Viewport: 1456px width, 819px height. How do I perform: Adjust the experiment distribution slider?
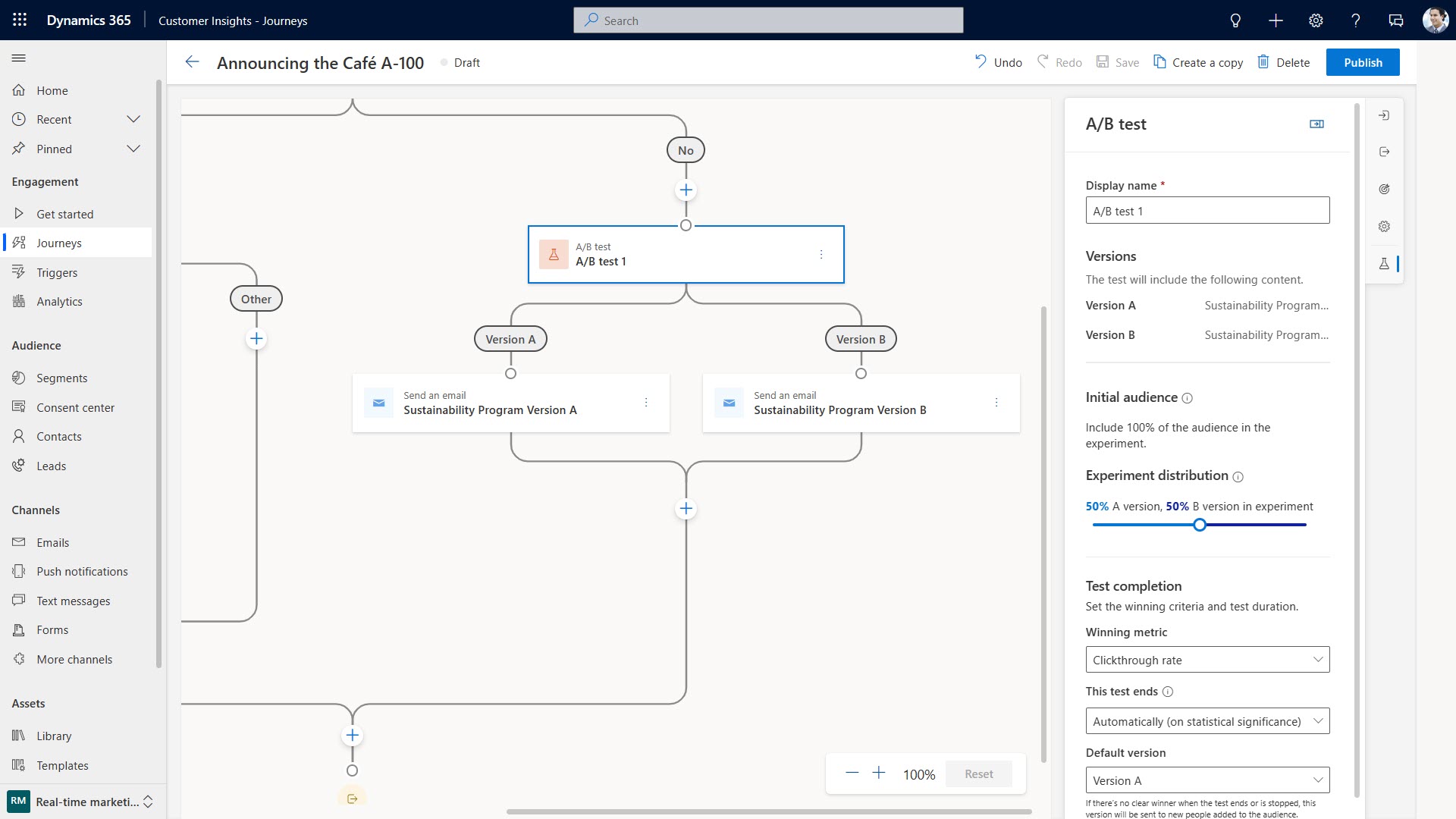[x=1198, y=524]
